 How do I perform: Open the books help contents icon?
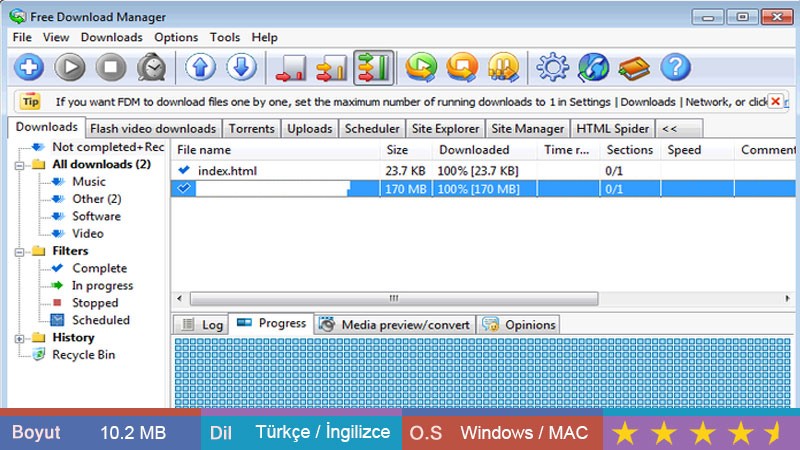coord(634,67)
